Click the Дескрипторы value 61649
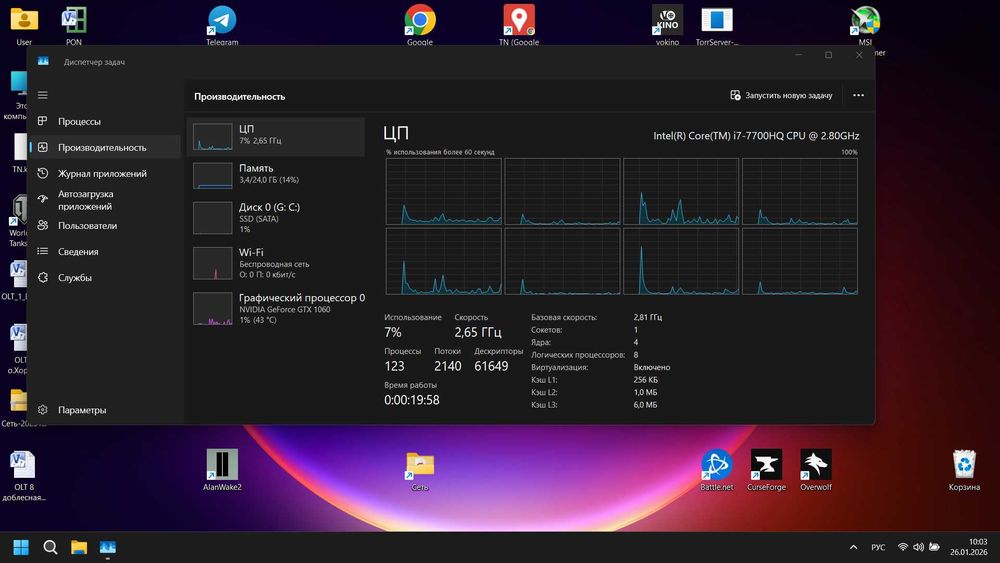The image size is (1000, 563). click(x=491, y=366)
